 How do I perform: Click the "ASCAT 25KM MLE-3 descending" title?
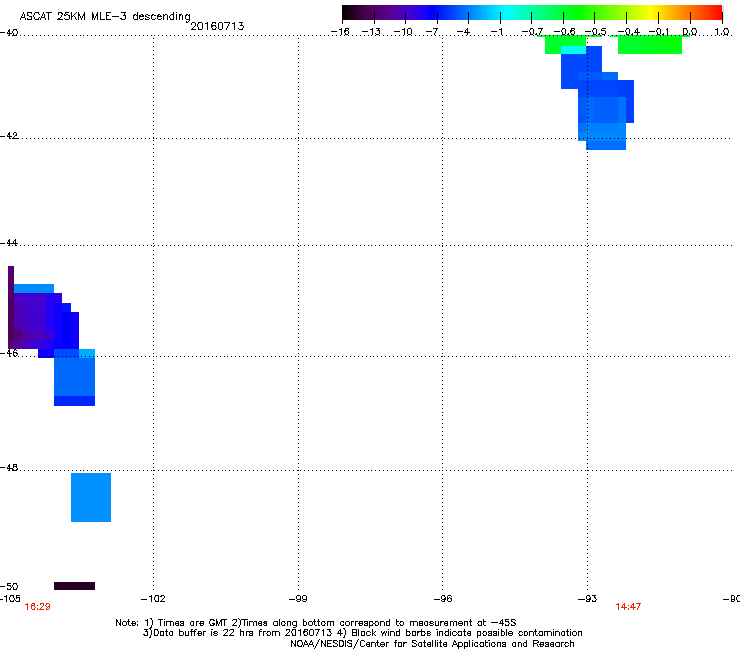(105, 16)
